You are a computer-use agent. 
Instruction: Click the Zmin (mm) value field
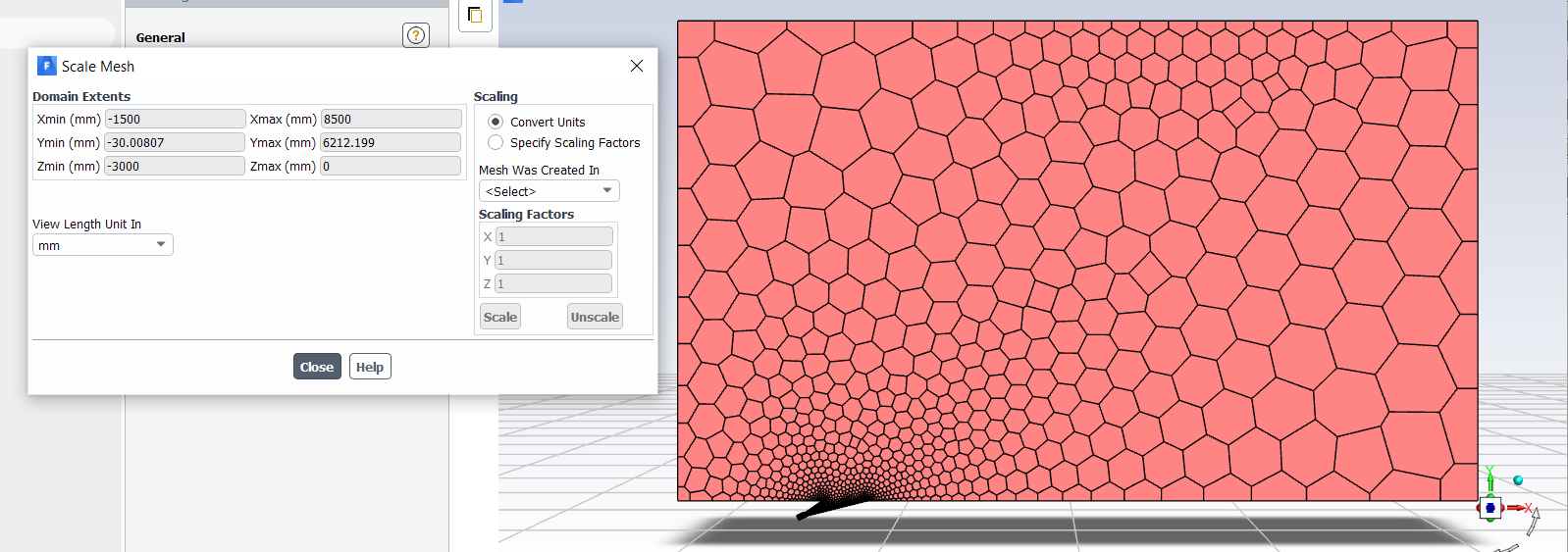(x=175, y=166)
